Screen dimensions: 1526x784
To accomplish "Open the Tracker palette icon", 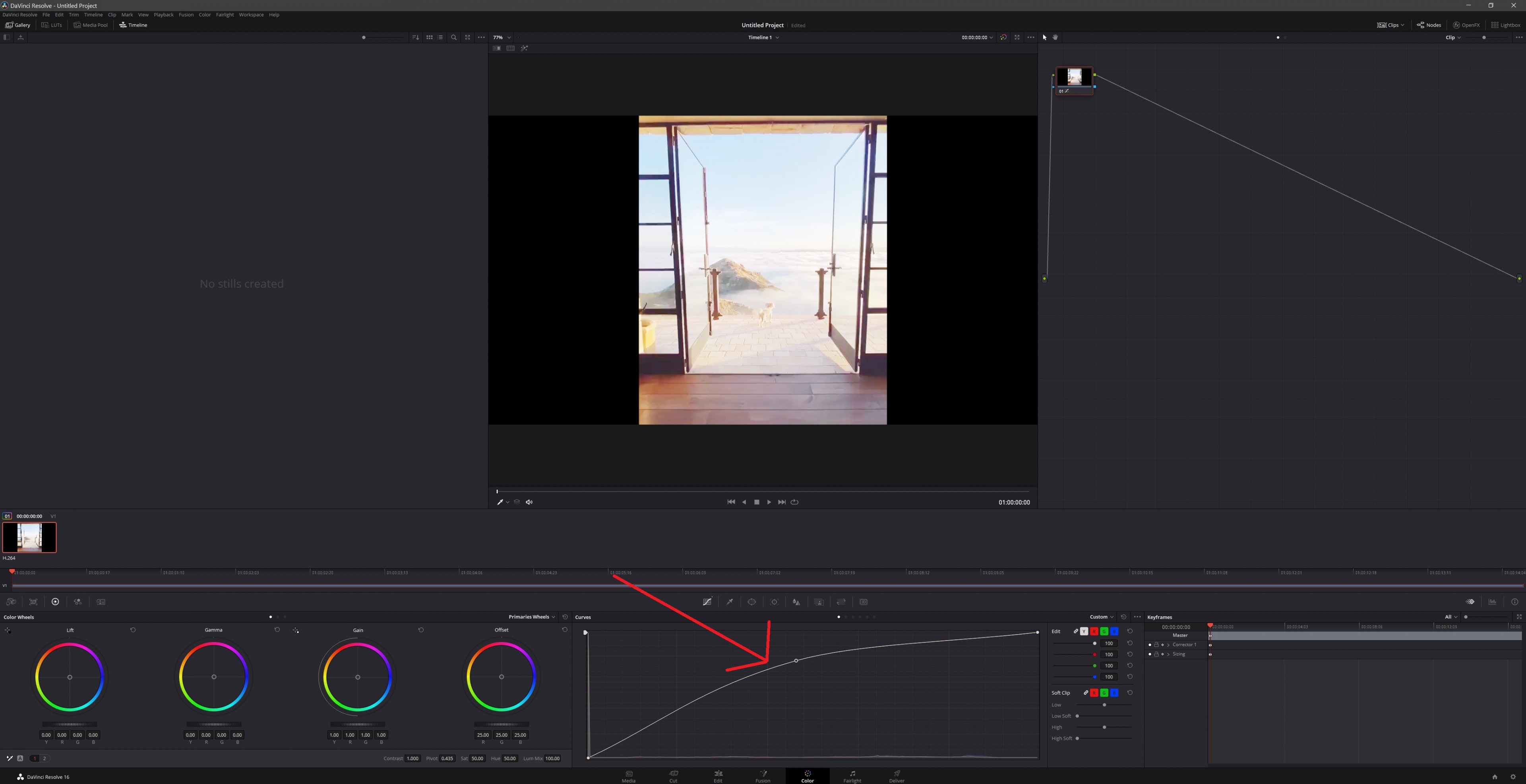I will pos(774,602).
